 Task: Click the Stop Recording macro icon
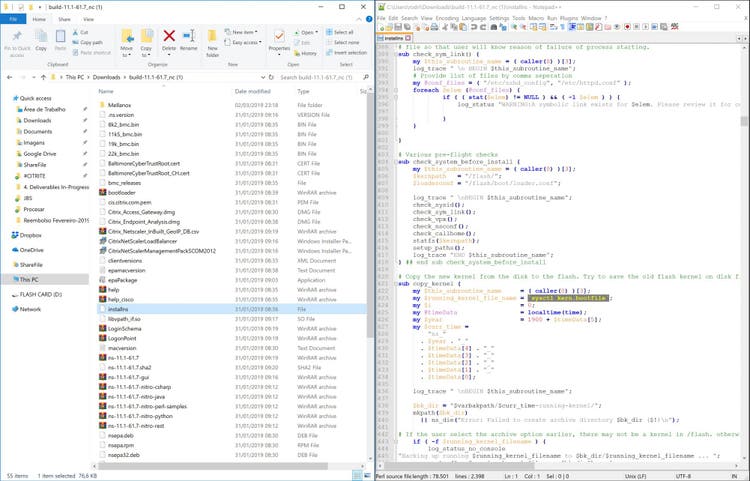coord(637,27)
